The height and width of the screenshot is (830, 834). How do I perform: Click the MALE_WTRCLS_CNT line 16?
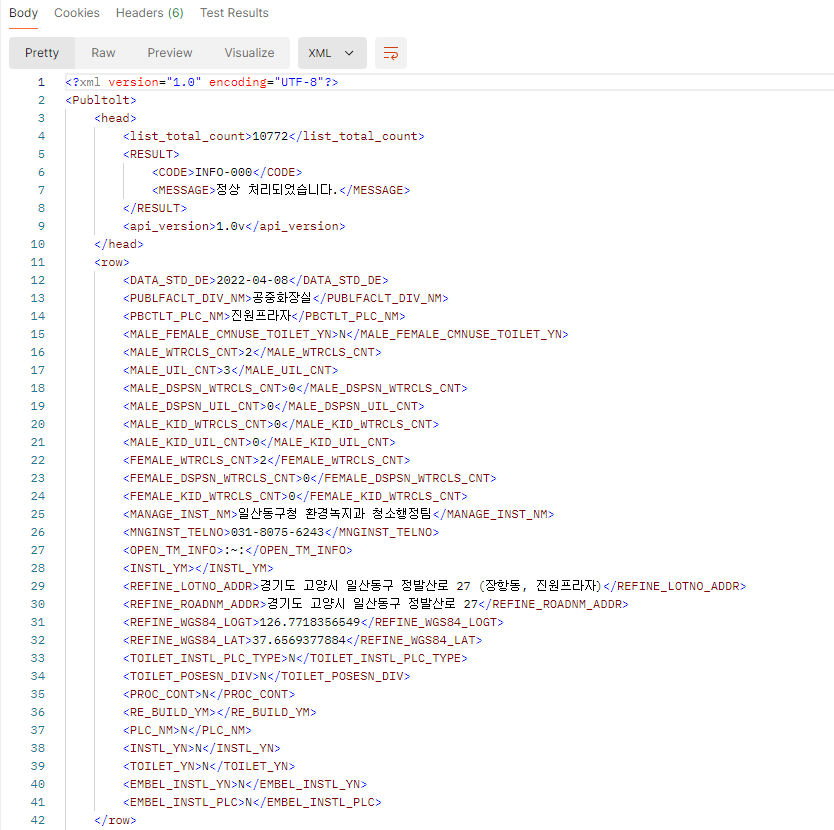(x=252, y=352)
